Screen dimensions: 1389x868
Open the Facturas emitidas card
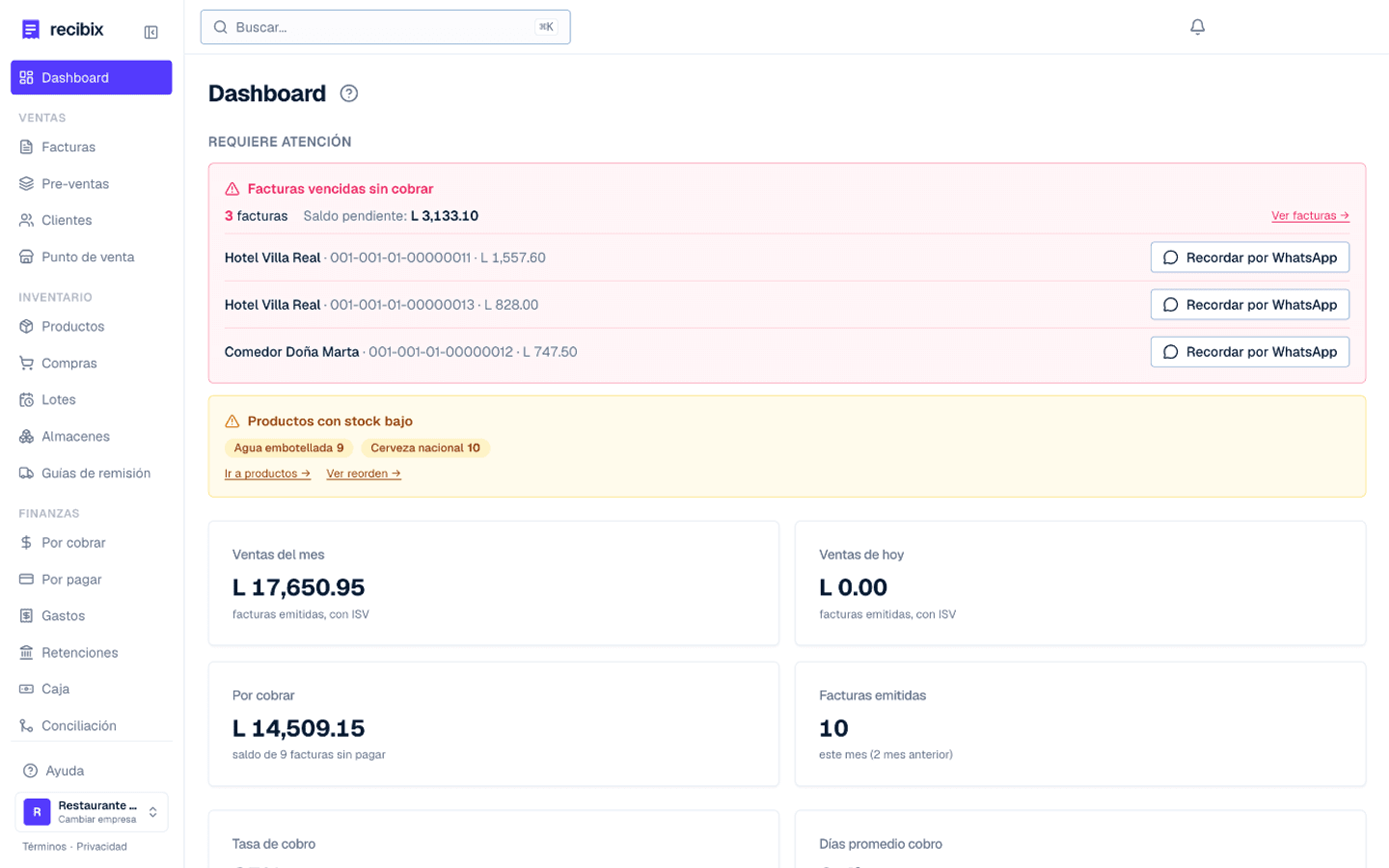point(1080,724)
